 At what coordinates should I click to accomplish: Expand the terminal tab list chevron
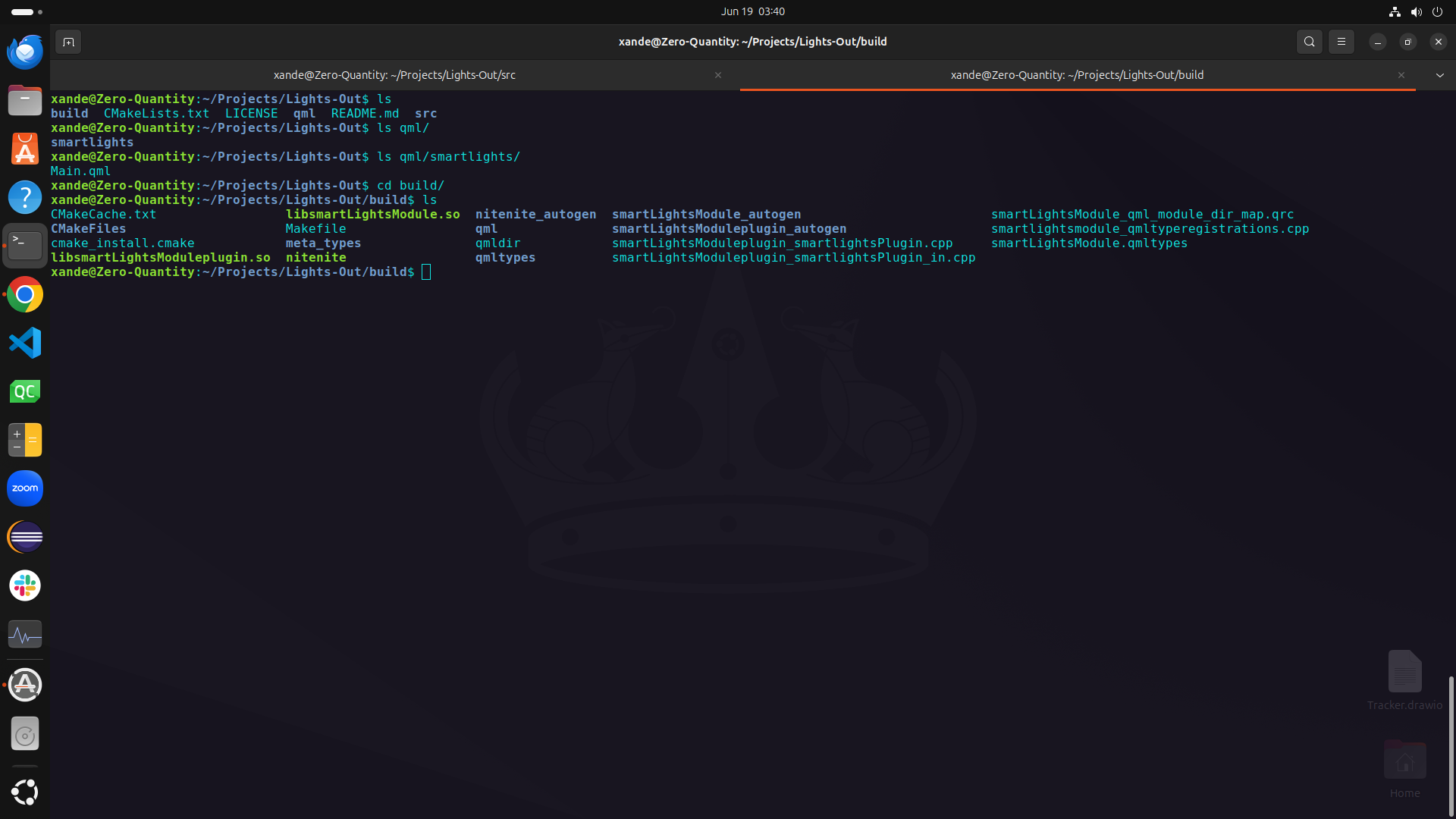click(1440, 75)
